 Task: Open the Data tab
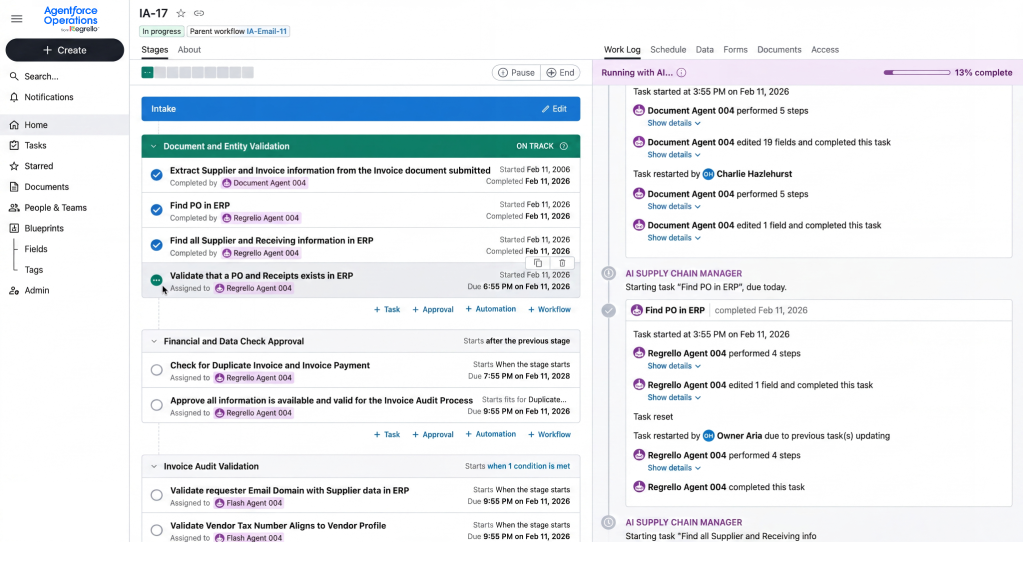tap(705, 50)
